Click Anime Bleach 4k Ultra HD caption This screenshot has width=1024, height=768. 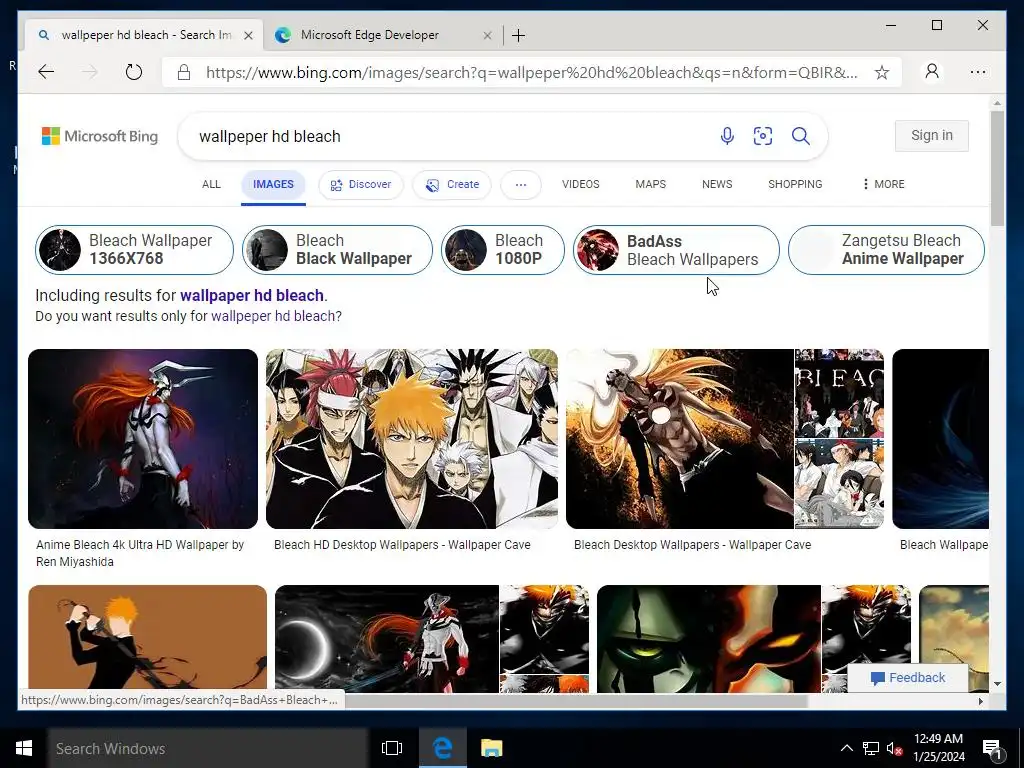tap(140, 553)
